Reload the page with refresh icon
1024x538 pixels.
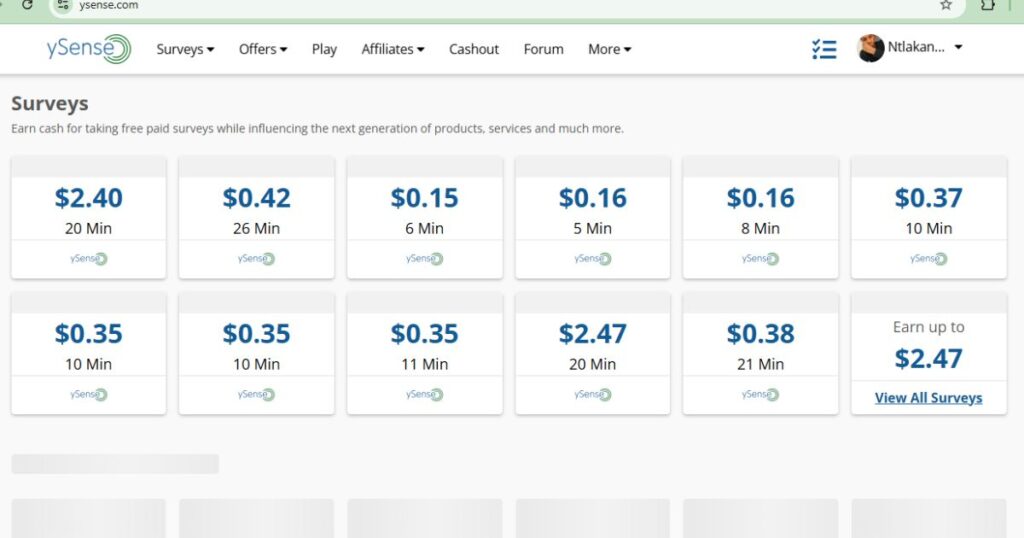pos(27,5)
